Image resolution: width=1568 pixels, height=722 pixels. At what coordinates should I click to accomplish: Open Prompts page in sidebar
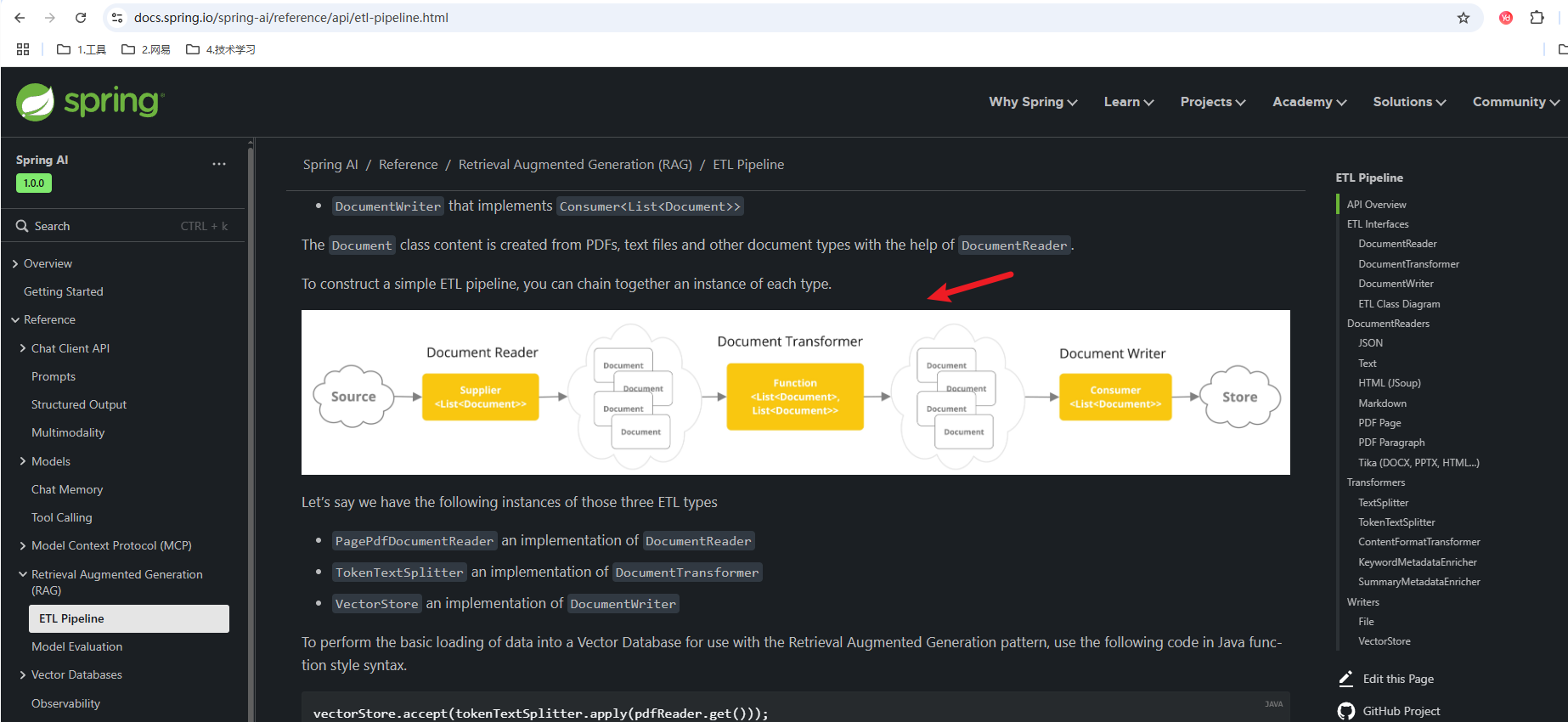(x=54, y=376)
